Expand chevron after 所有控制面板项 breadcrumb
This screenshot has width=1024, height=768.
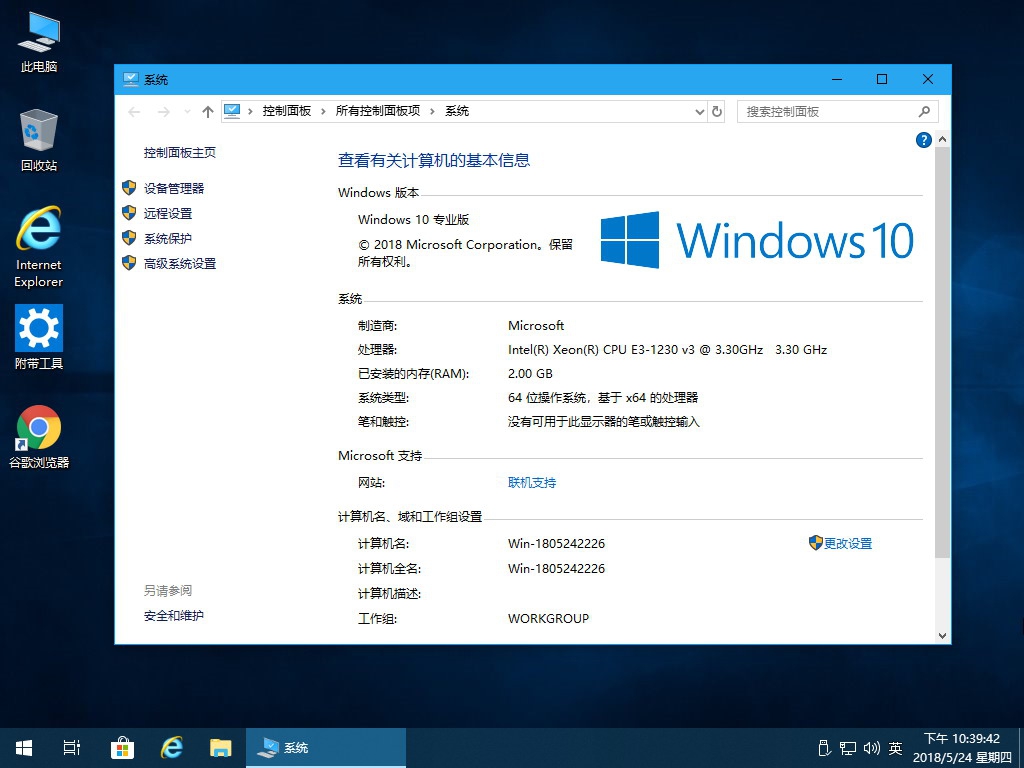click(432, 112)
